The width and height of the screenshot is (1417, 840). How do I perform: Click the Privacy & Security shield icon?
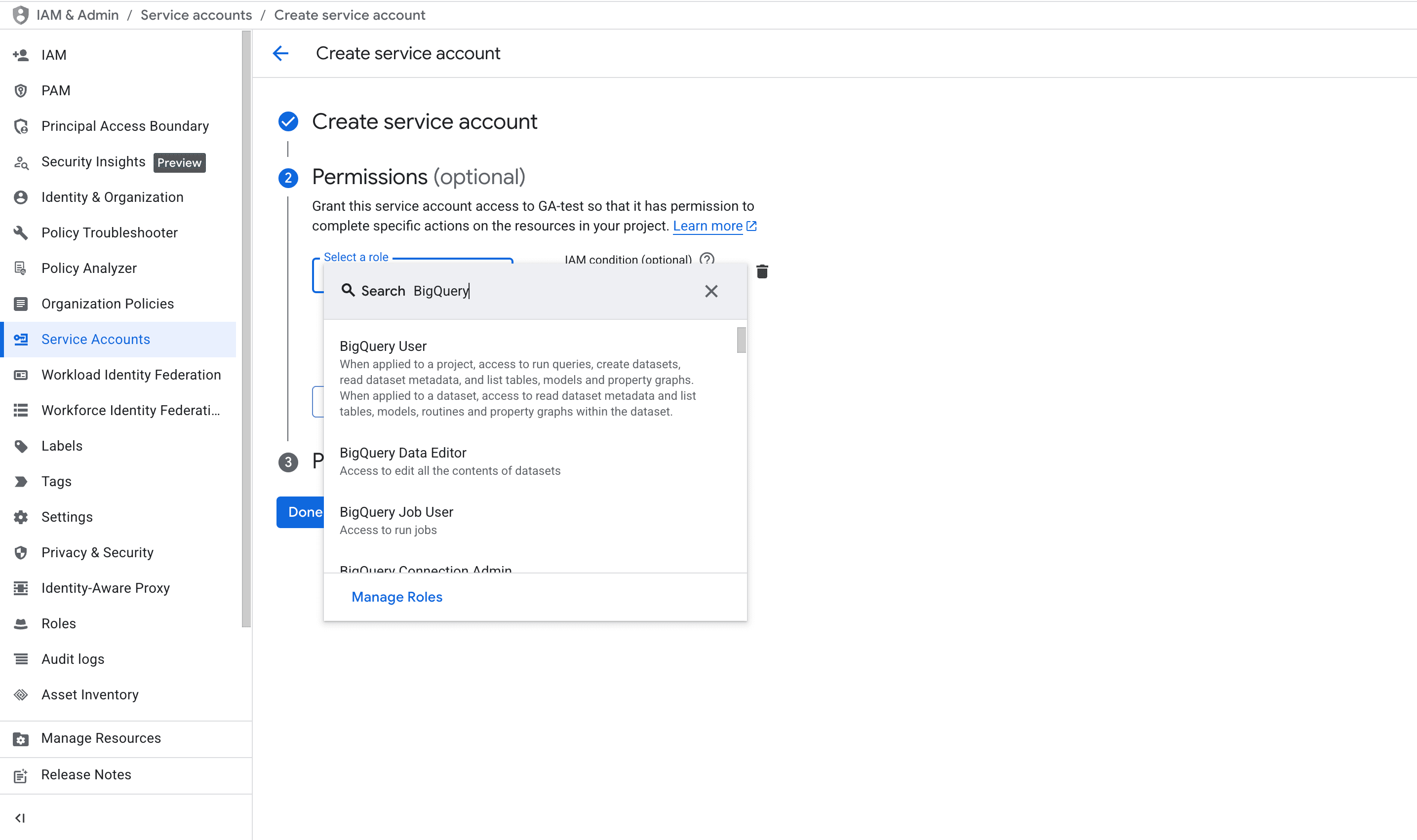click(21, 552)
